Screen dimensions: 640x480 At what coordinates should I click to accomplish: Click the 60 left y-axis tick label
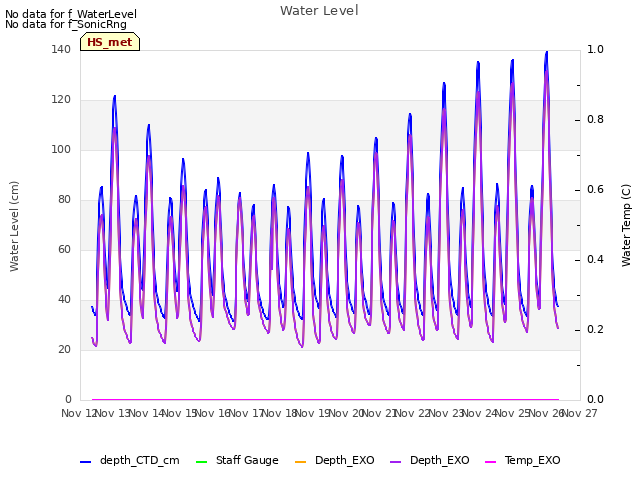point(64,249)
